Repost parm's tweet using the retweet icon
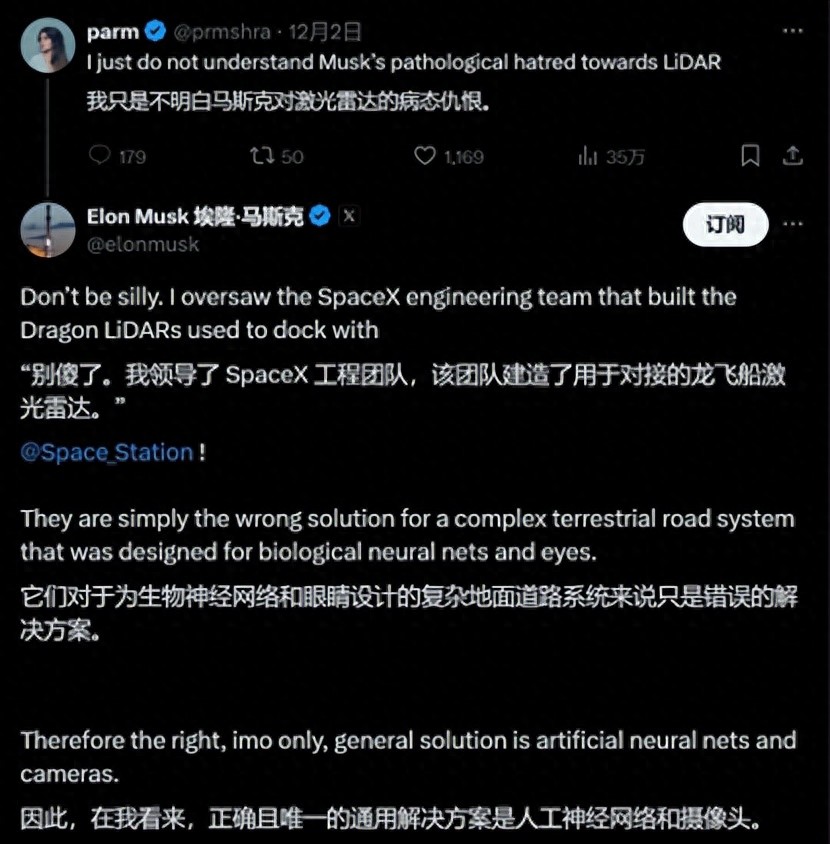Image resolution: width=830 pixels, height=844 pixels. pyautogui.click(x=260, y=156)
